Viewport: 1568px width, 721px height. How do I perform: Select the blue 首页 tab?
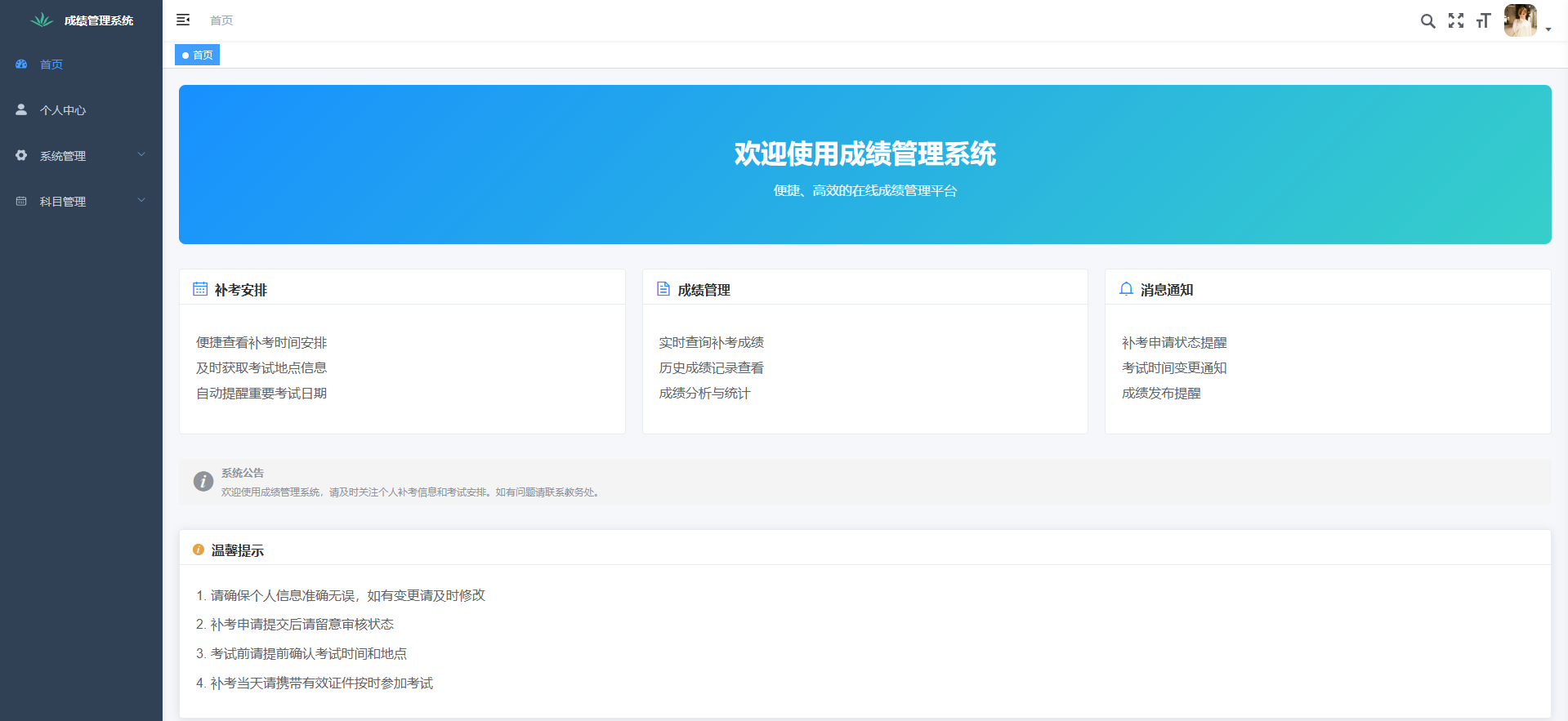[197, 55]
